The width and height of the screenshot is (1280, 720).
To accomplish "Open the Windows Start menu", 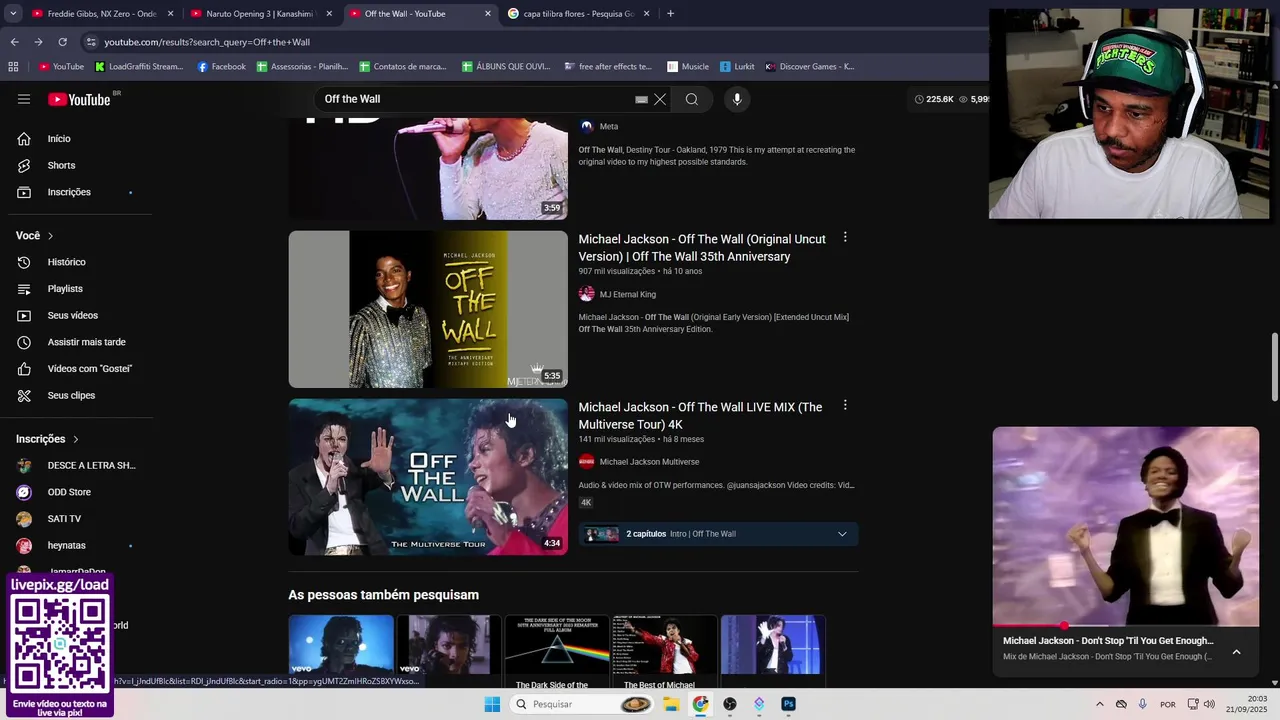I will coord(492,704).
